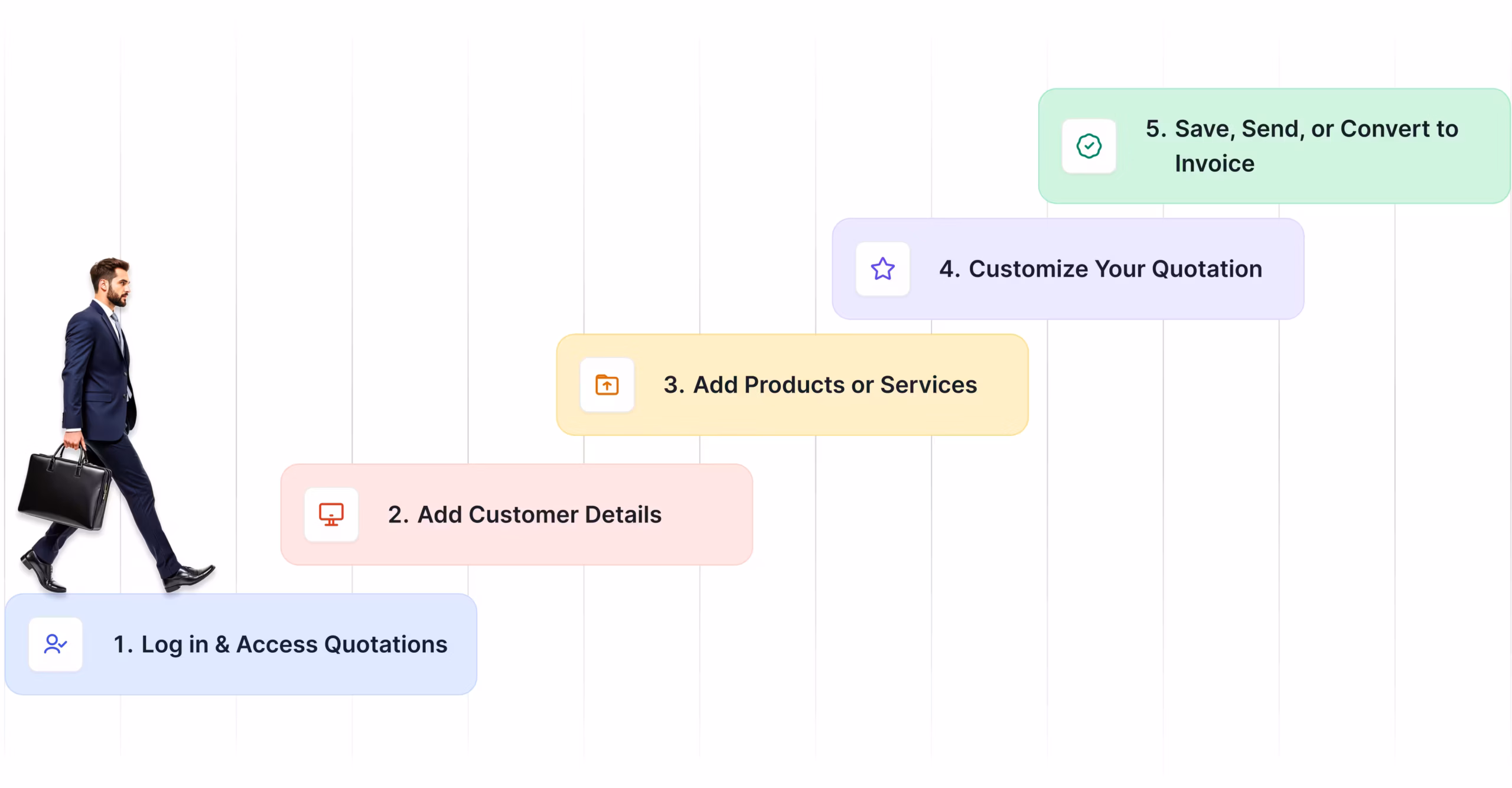Click the verified check badge icon on step 5
Image resolution: width=1512 pixels, height=788 pixels.
click(1089, 146)
